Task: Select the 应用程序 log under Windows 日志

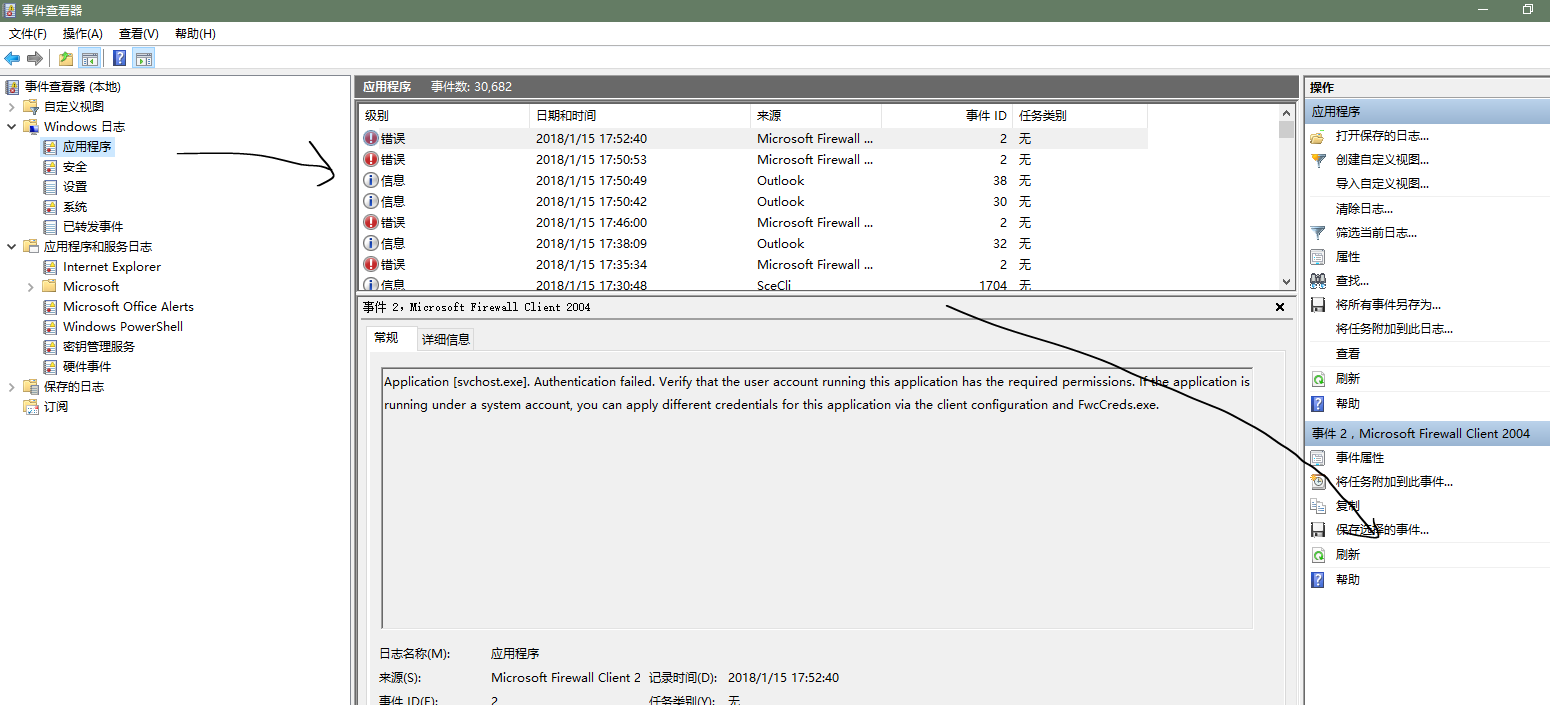Action: pos(87,147)
